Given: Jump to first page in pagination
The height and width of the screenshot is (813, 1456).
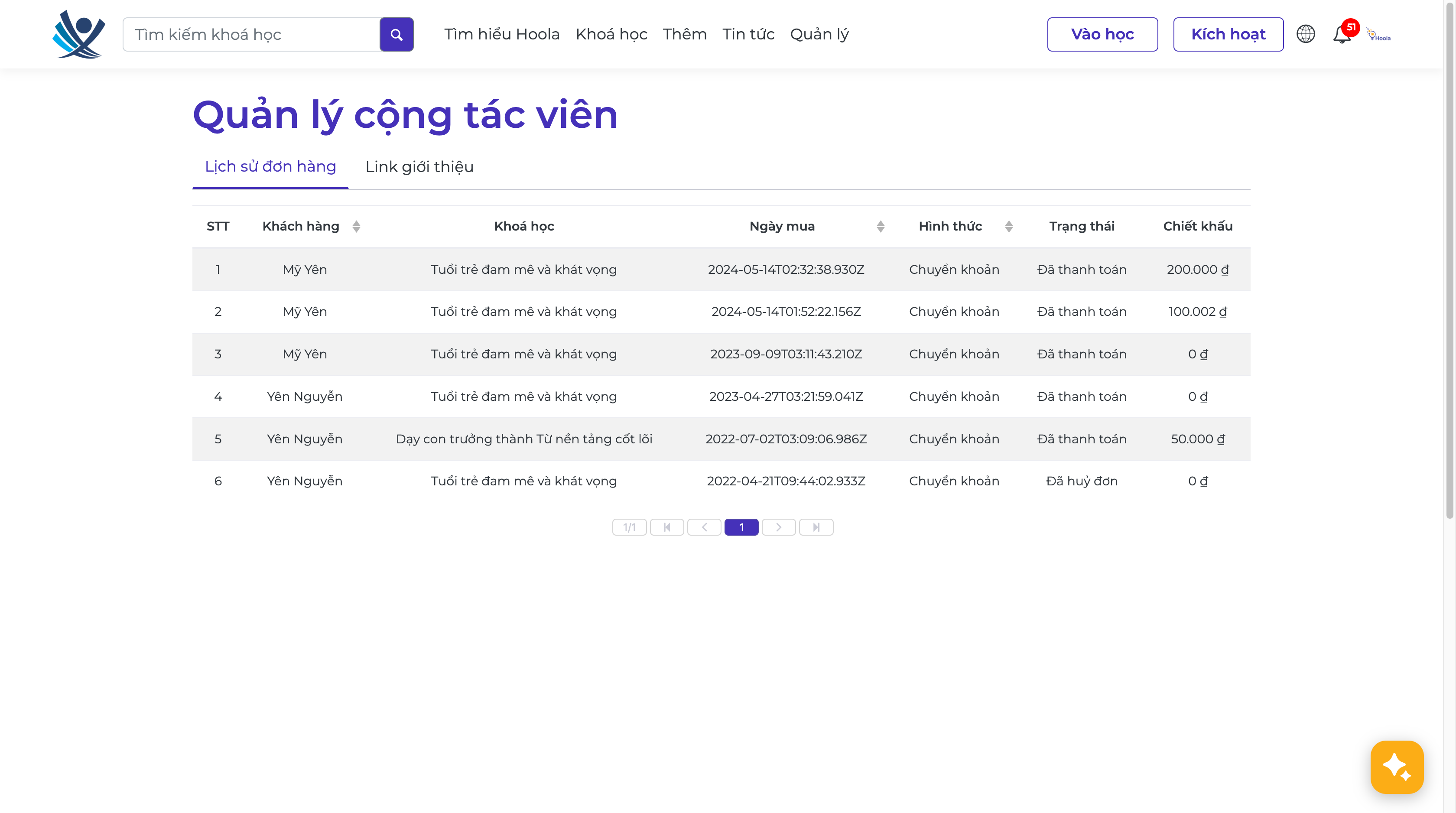Looking at the screenshot, I should click(x=667, y=527).
